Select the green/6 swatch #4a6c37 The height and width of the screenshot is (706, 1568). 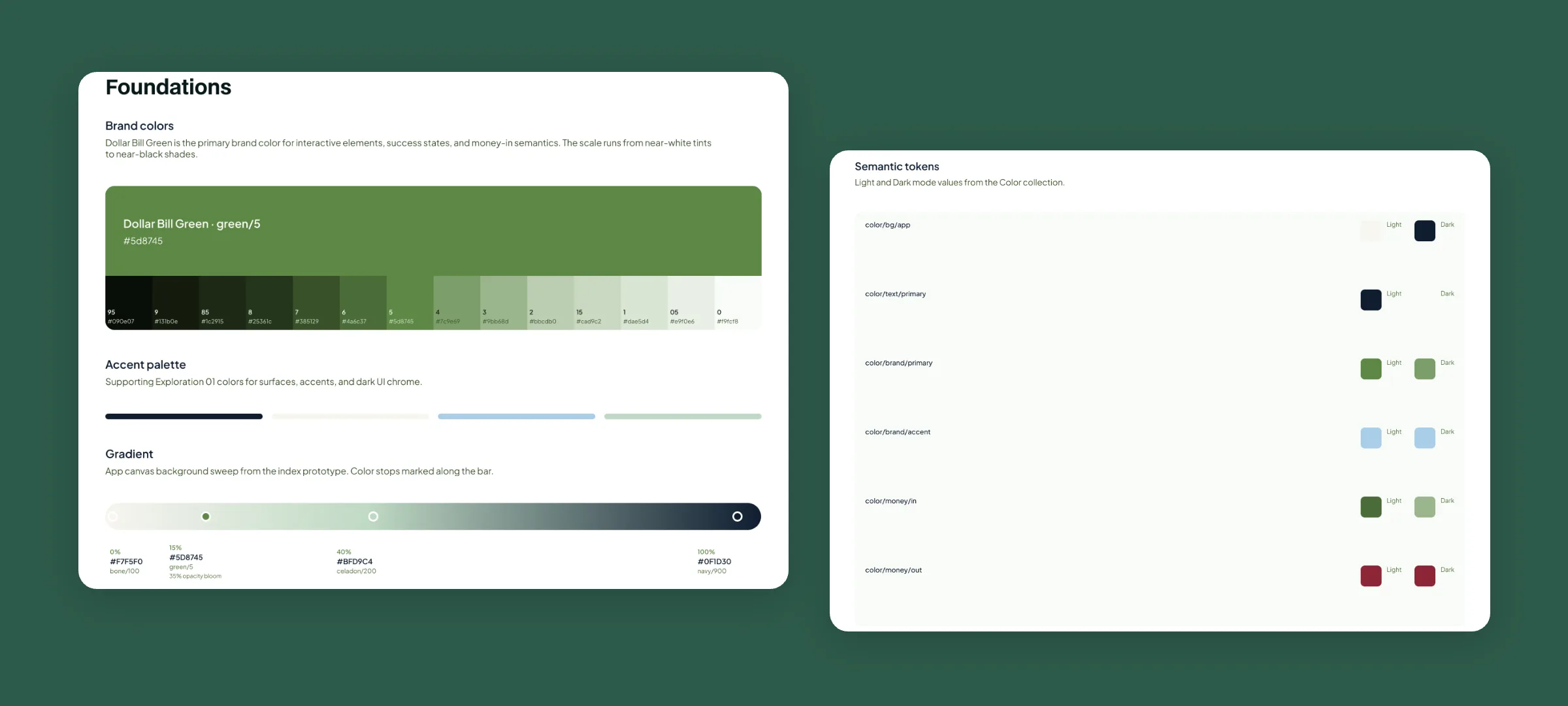(x=363, y=303)
